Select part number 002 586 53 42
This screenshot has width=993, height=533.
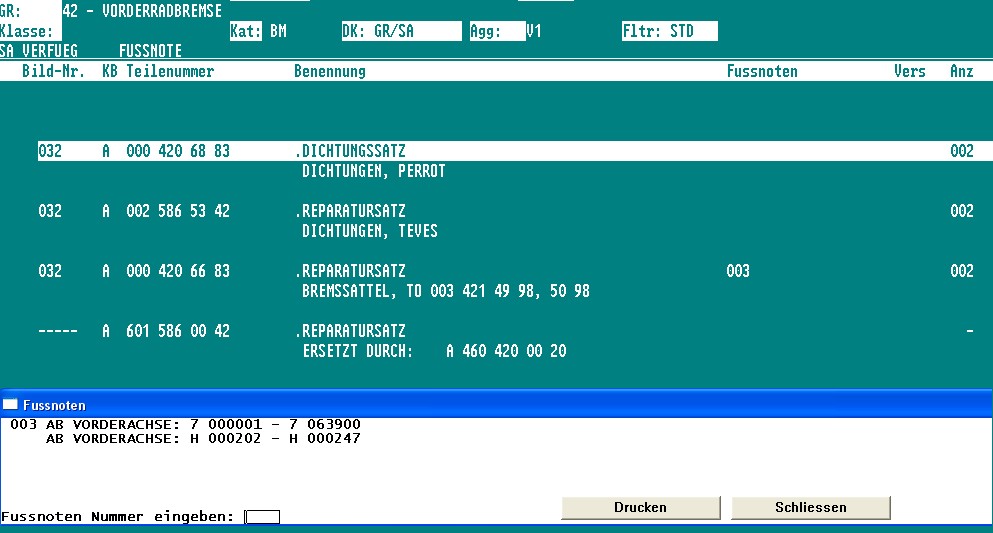178,211
